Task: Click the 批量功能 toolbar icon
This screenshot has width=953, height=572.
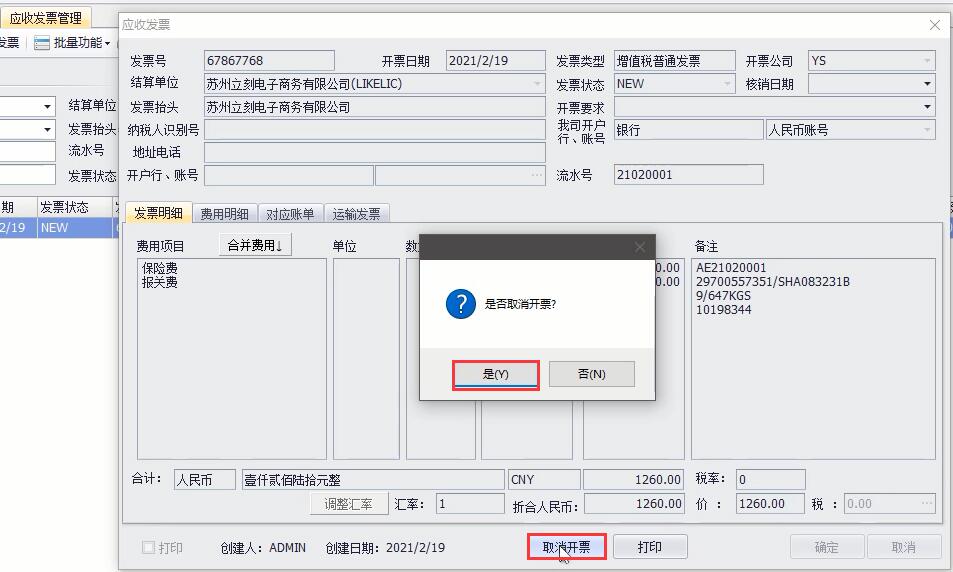Action: click(x=42, y=43)
